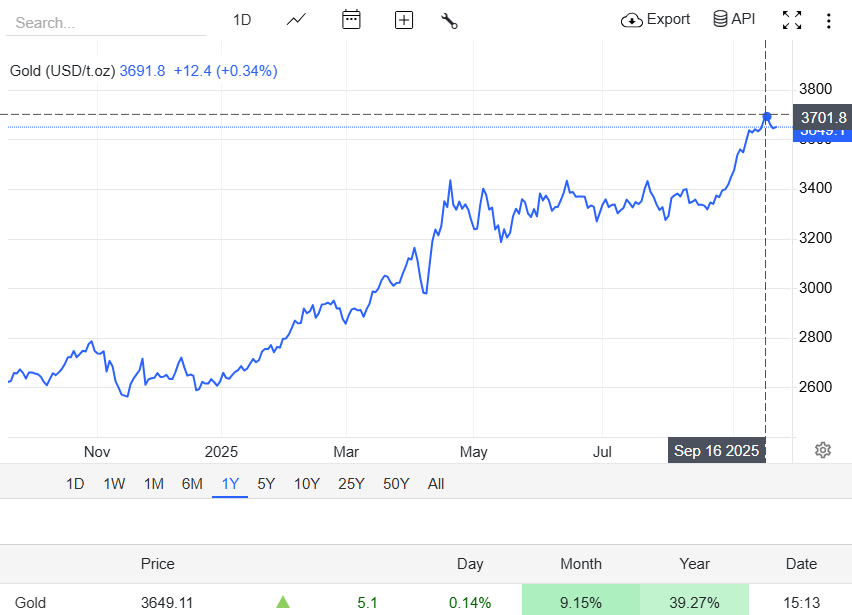The image size is (852, 615).
Task: Open the 1D interval dropdown
Action: (242, 20)
